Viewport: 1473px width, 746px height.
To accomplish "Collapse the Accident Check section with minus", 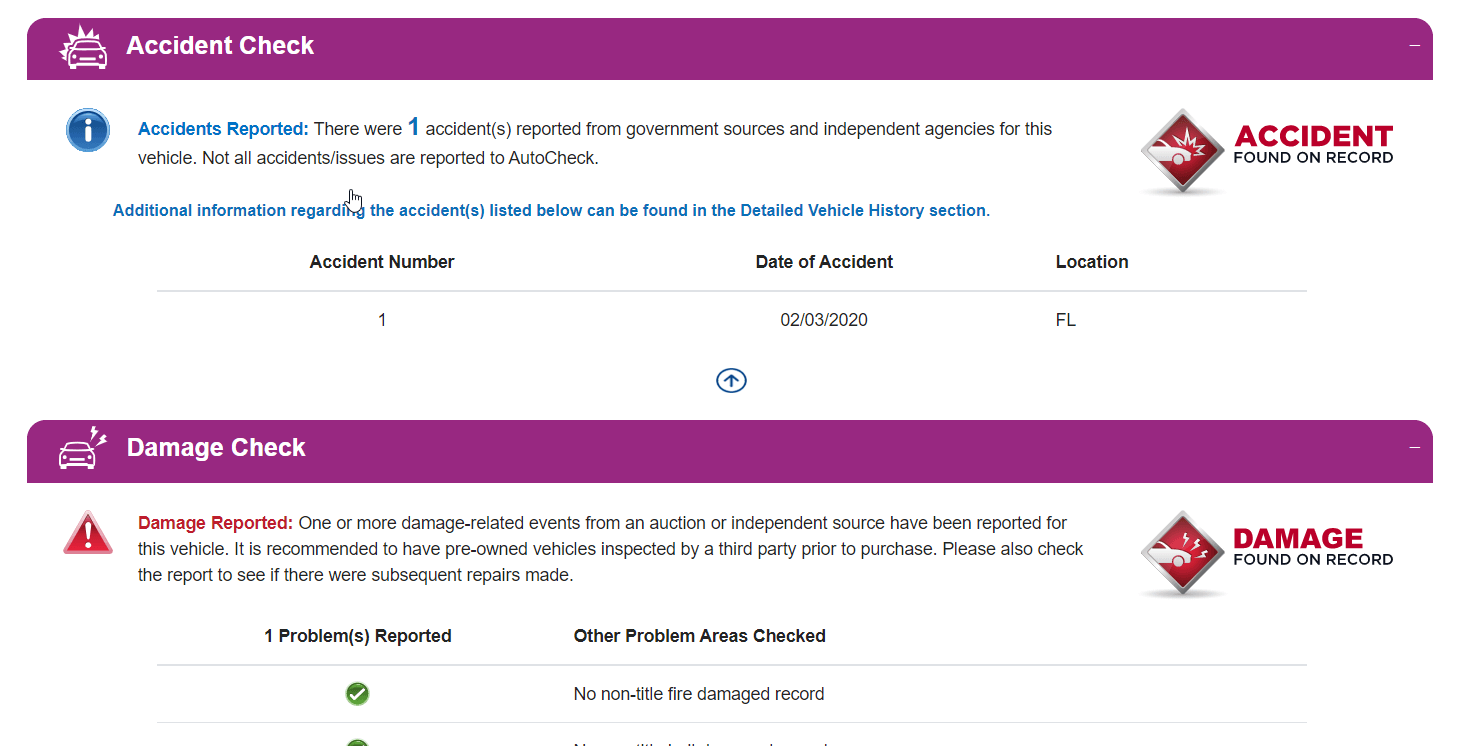I will coord(1414,46).
